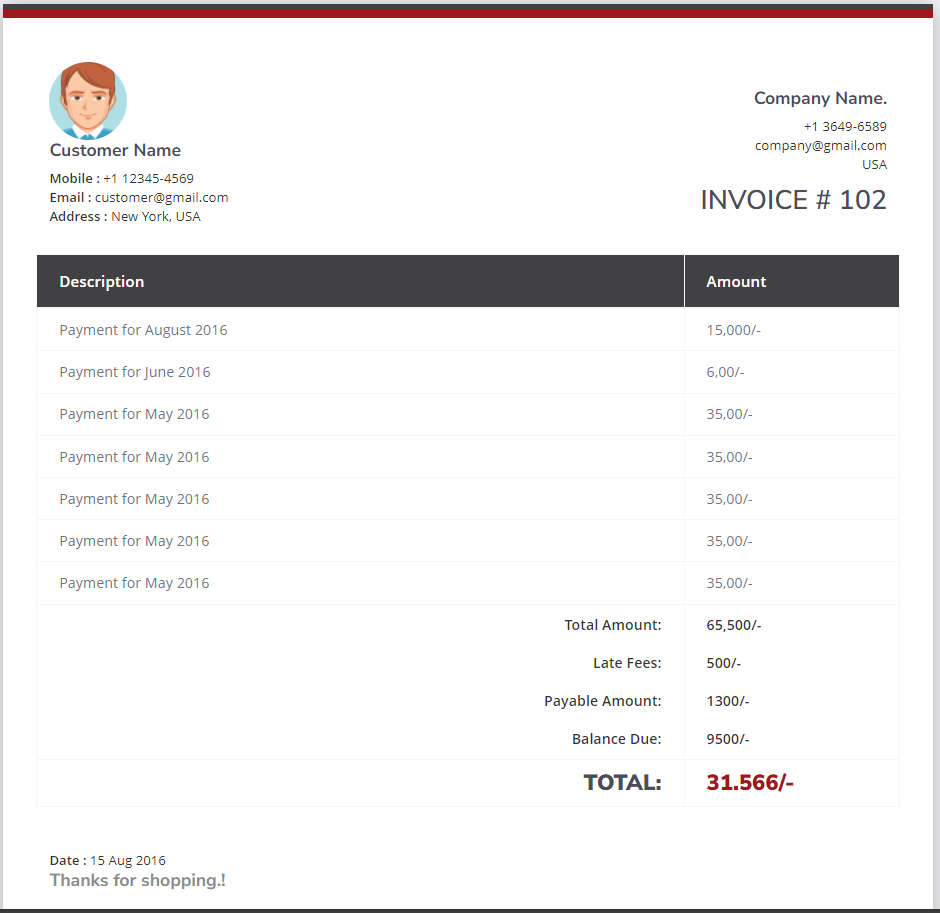Click the red grand total 31.566/-
The height and width of the screenshot is (913, 940).
(x=750, y=782)
